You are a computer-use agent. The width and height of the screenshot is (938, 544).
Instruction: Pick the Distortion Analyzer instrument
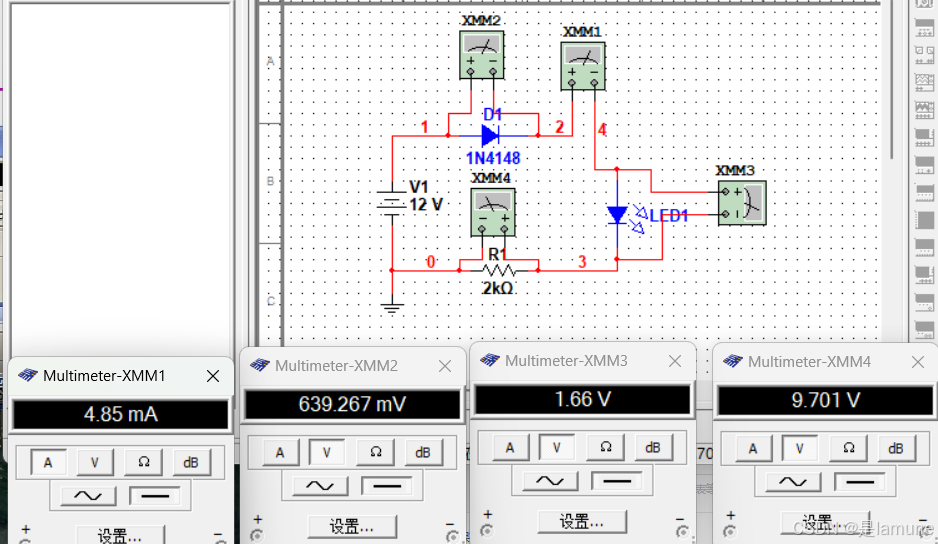coord(924,302)
